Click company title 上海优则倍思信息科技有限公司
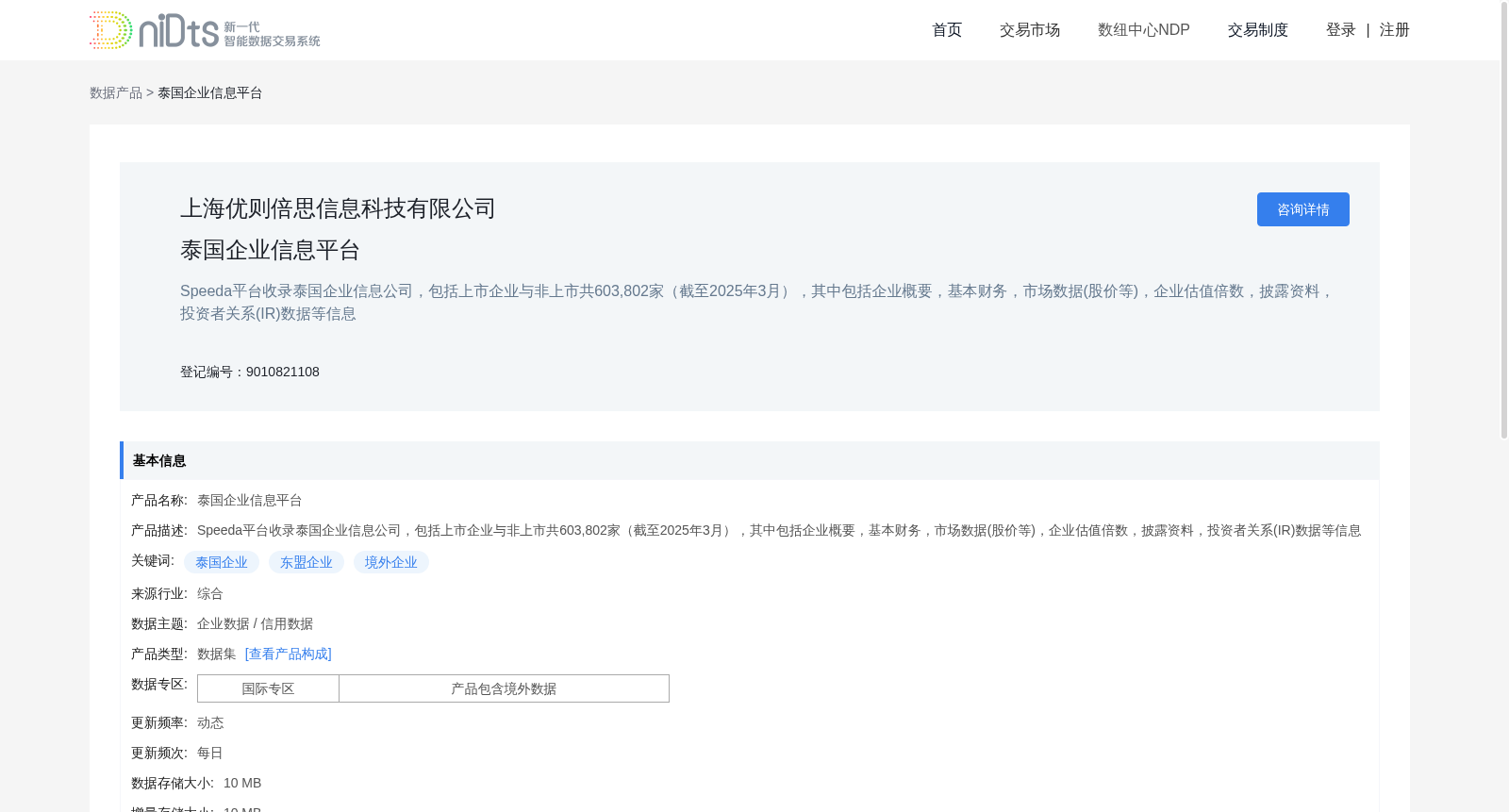The image size is (1509, 812). (x=338, y=208)
